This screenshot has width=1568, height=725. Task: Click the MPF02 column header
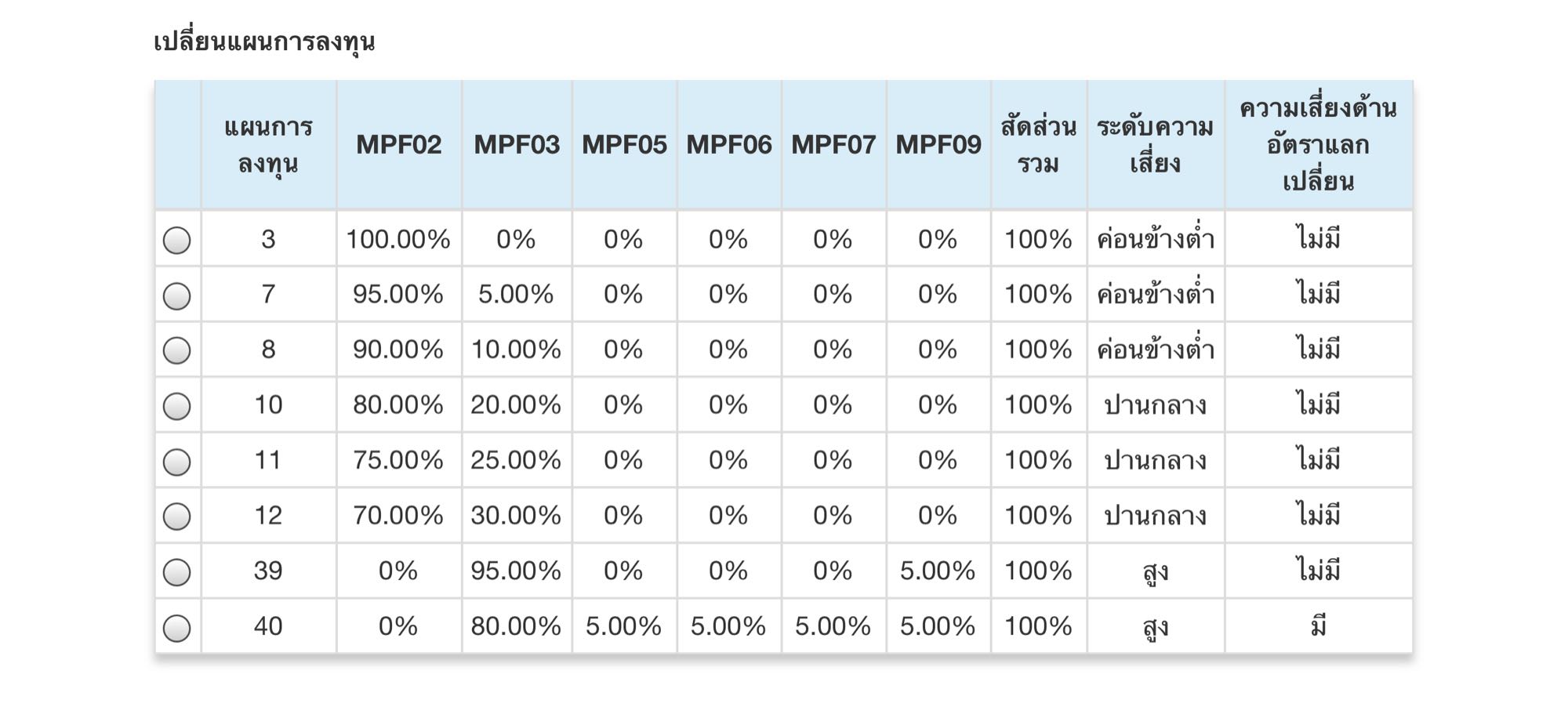[398, 145]
